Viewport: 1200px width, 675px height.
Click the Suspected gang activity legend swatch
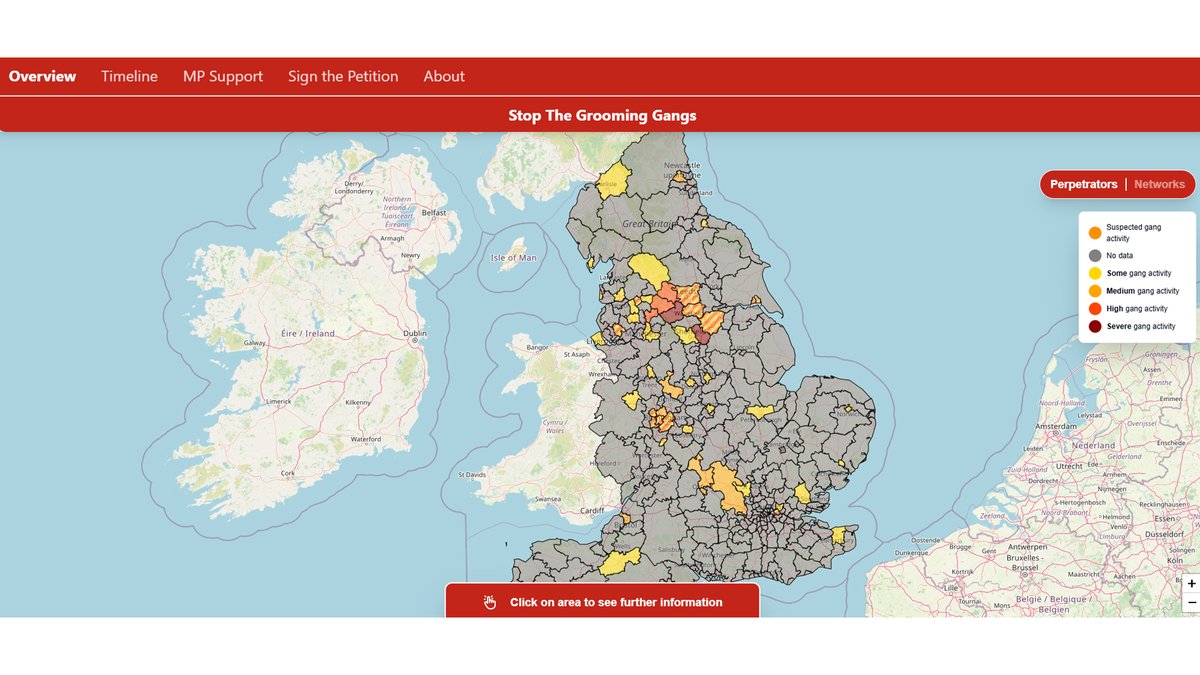click(1094, 233)
